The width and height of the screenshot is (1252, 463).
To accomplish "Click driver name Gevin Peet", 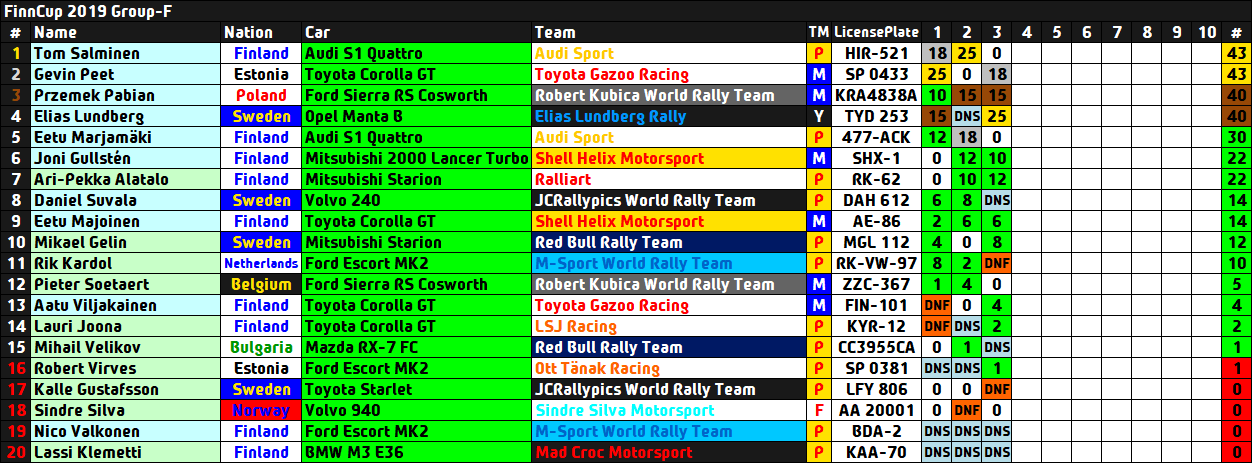I will click(x=74, y=74).
